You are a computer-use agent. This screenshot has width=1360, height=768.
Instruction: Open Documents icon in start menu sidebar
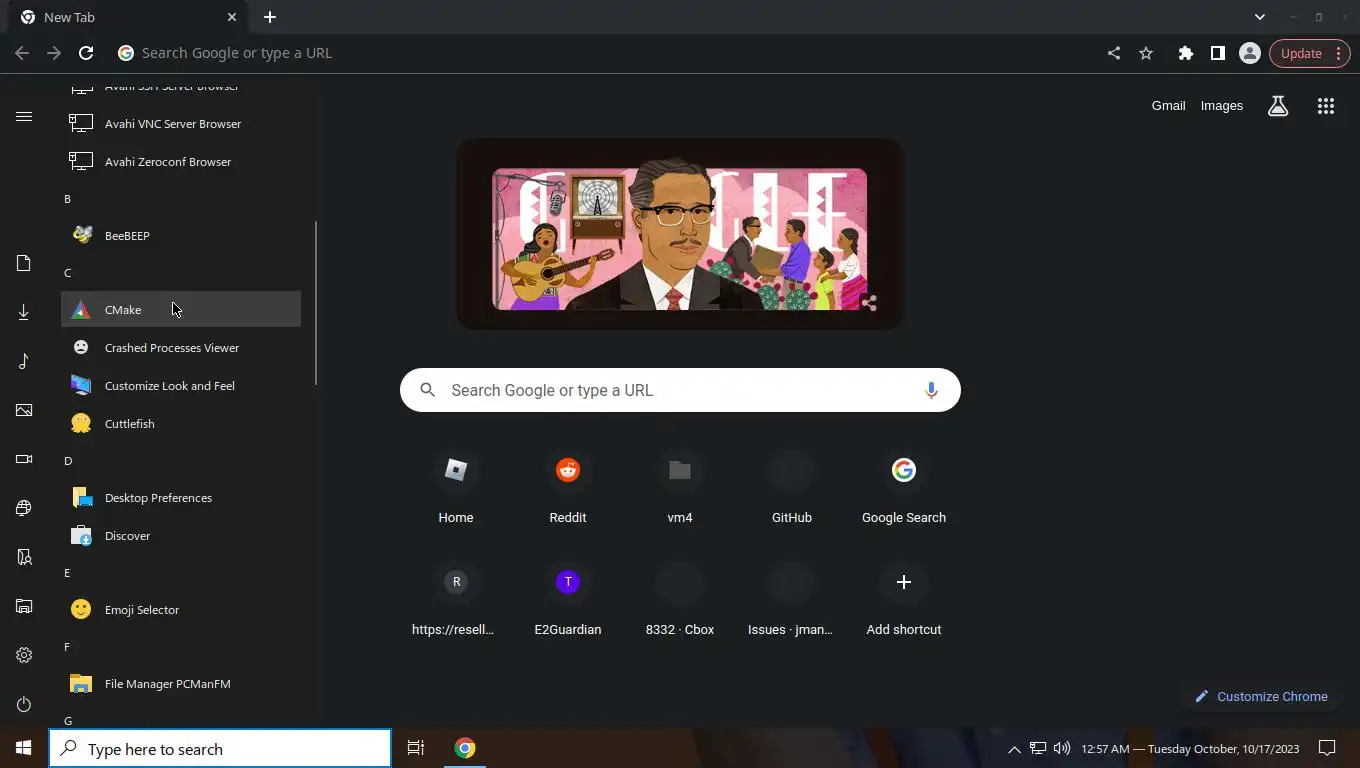(x=24, y=263)
